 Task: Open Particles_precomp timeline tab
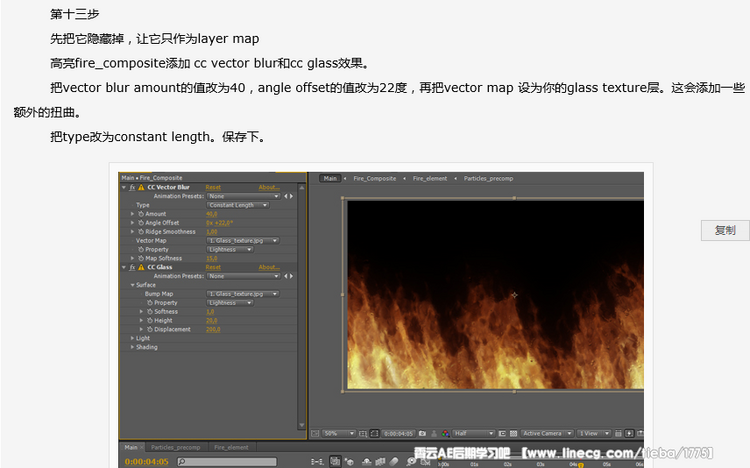[176, 447]
